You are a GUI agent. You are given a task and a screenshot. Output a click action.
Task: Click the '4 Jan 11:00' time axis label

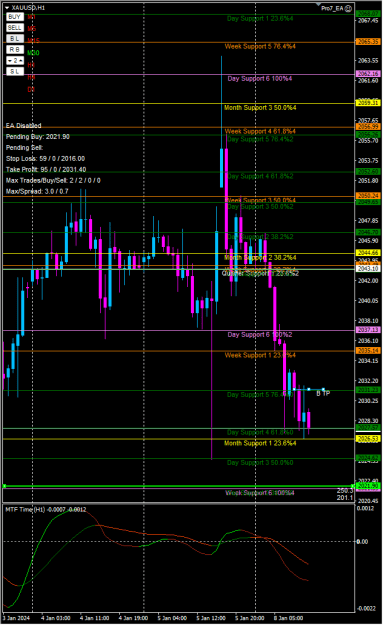[x=95, y=618]
